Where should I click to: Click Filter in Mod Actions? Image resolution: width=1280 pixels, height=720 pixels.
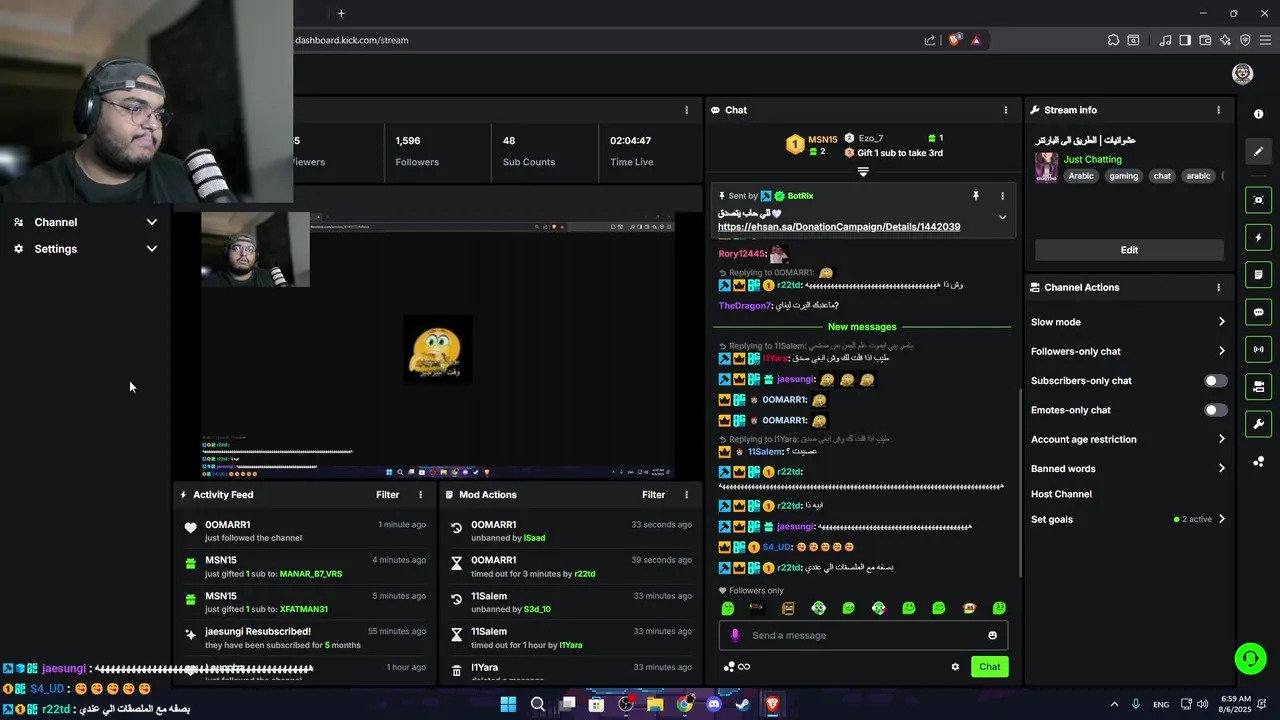click(653, 495)
